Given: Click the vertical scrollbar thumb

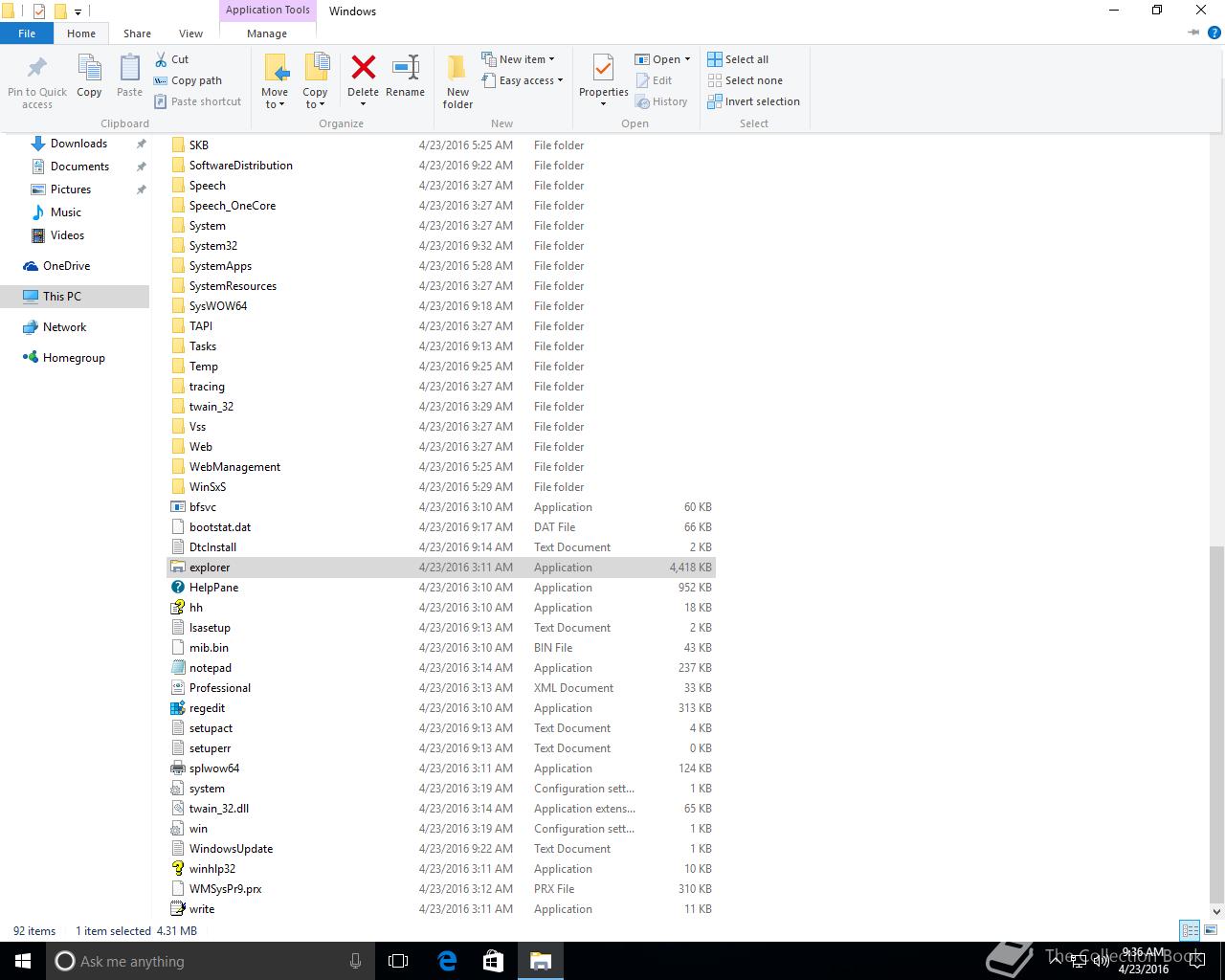Looking at the screenshot, I should 1216,724.
